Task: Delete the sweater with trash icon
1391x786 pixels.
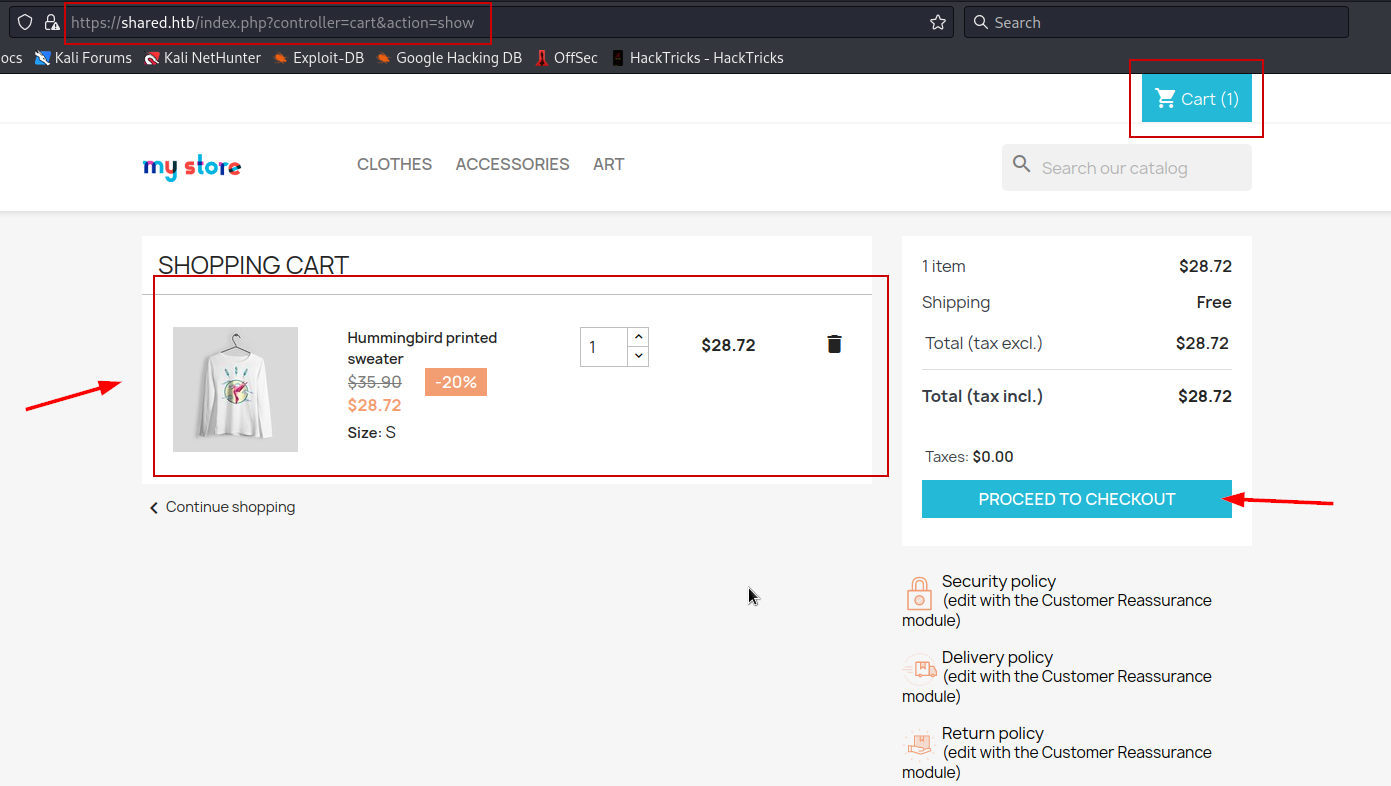Action: pos(835,344)
